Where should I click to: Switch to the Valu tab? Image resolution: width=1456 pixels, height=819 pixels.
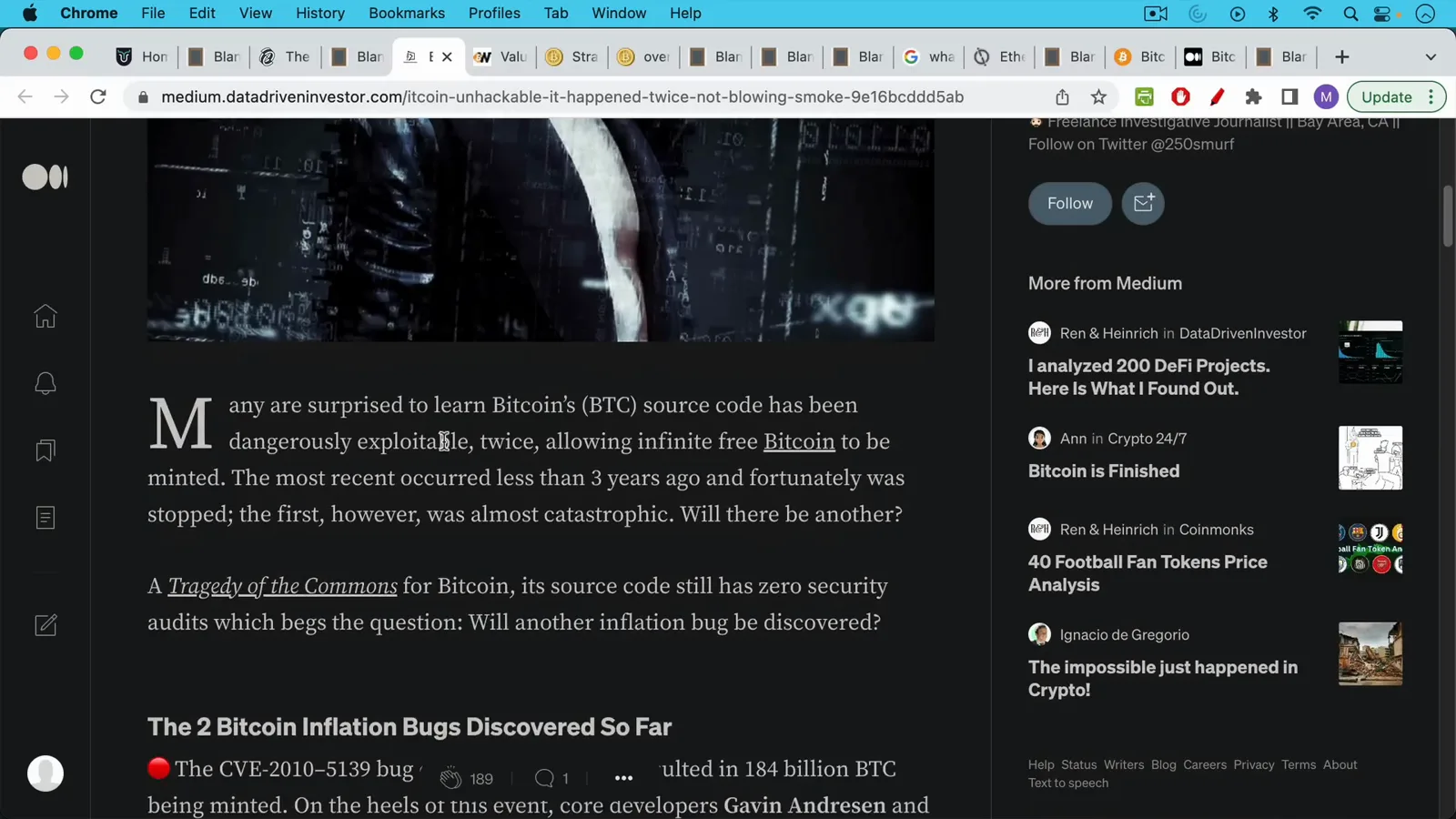(500, 56)
